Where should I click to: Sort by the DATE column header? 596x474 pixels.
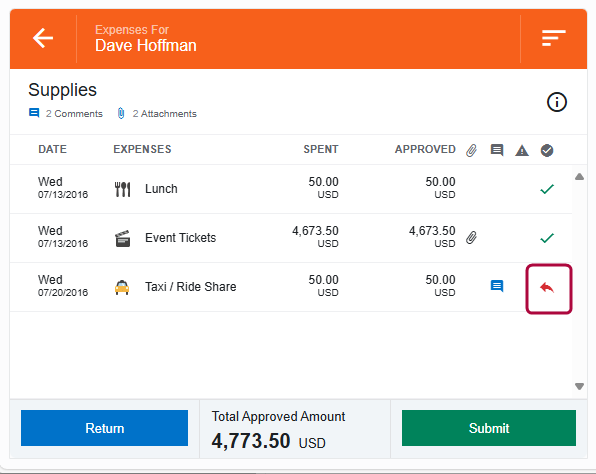point(52,149)
